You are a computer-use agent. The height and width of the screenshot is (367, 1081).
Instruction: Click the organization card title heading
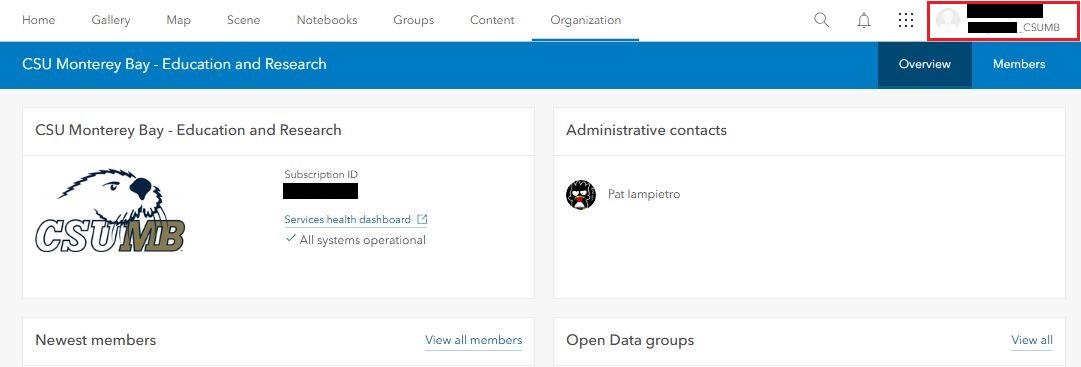pos(188,130)
